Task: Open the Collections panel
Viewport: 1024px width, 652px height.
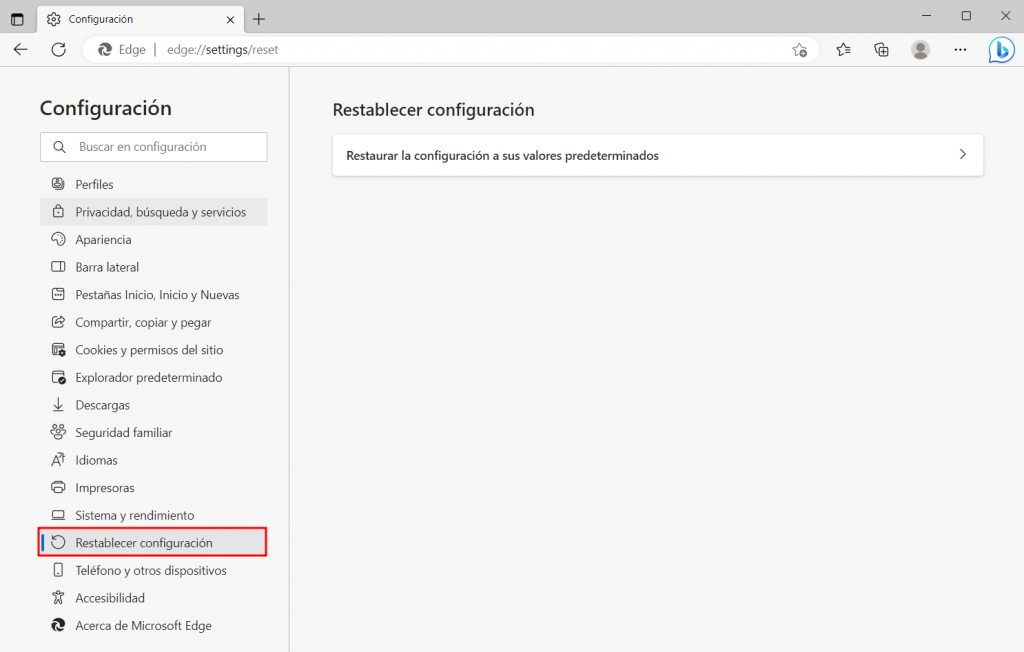Action: [x=881, y=49]
